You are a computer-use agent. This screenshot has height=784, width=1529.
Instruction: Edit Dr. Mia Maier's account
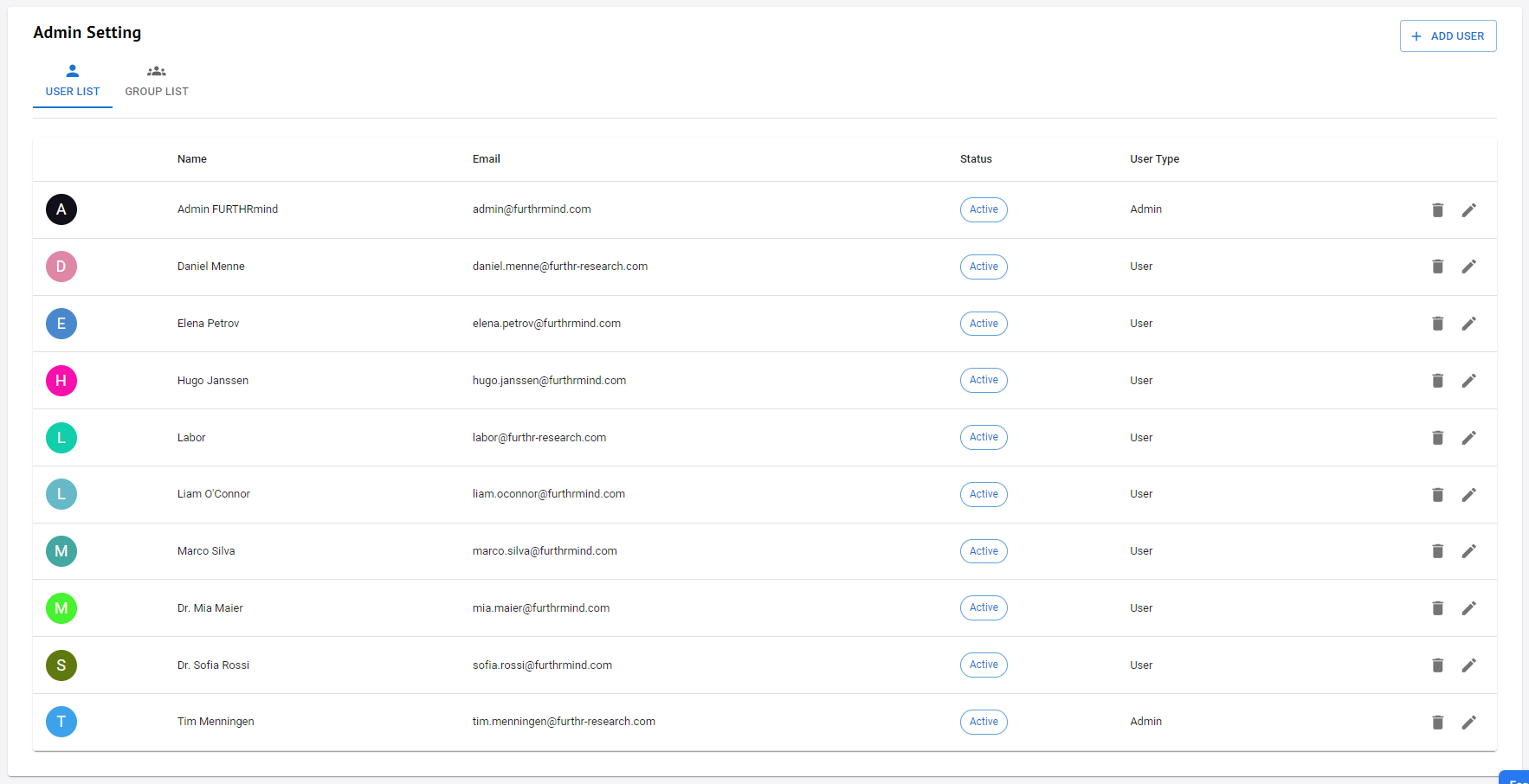[x=1469, y=607]
